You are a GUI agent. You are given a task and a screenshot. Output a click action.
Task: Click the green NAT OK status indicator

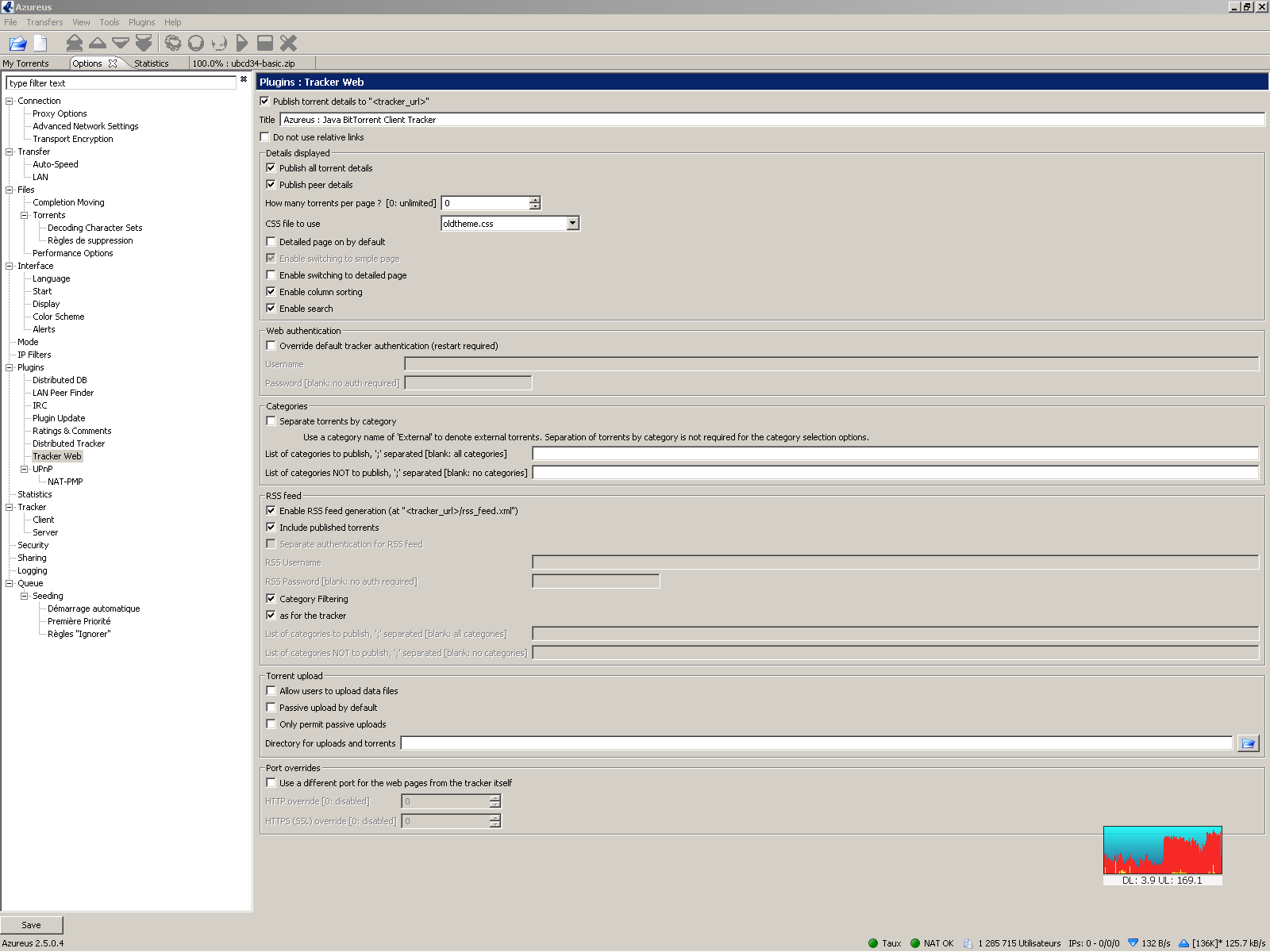tap(915, 943)
